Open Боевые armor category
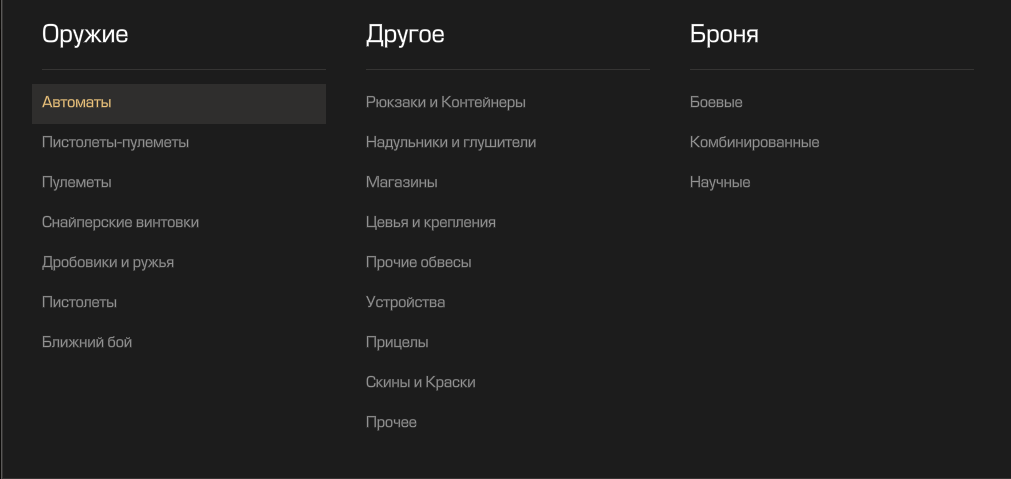The image size is (1011, 479). coord(716,103)
